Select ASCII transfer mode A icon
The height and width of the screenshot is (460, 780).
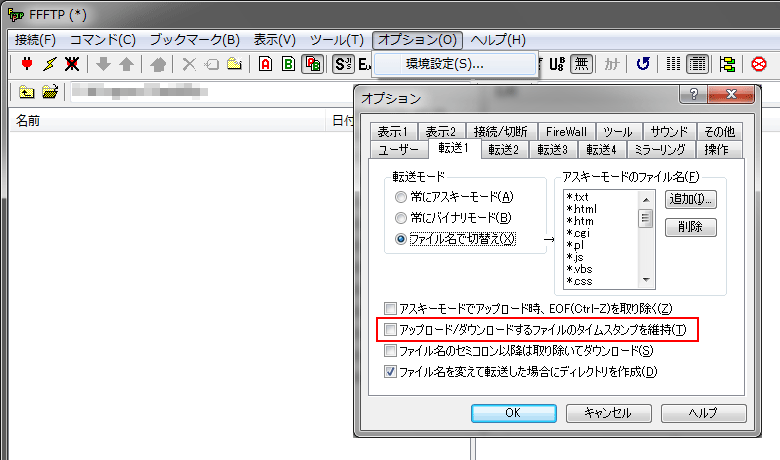266,64
